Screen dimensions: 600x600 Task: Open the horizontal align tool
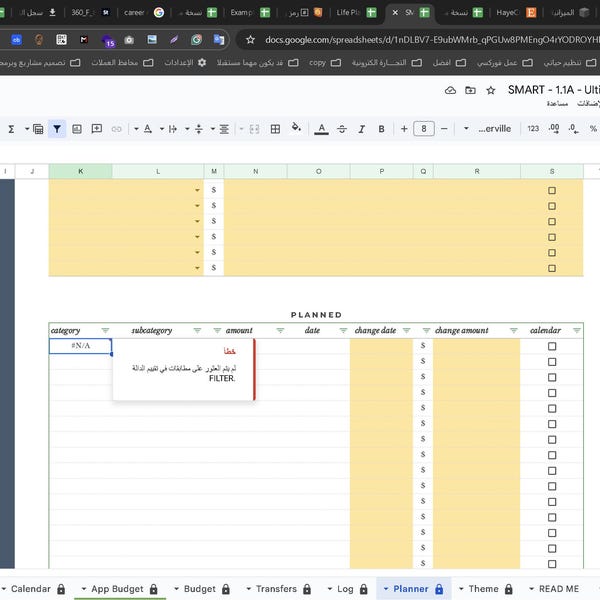coord(224,129)
